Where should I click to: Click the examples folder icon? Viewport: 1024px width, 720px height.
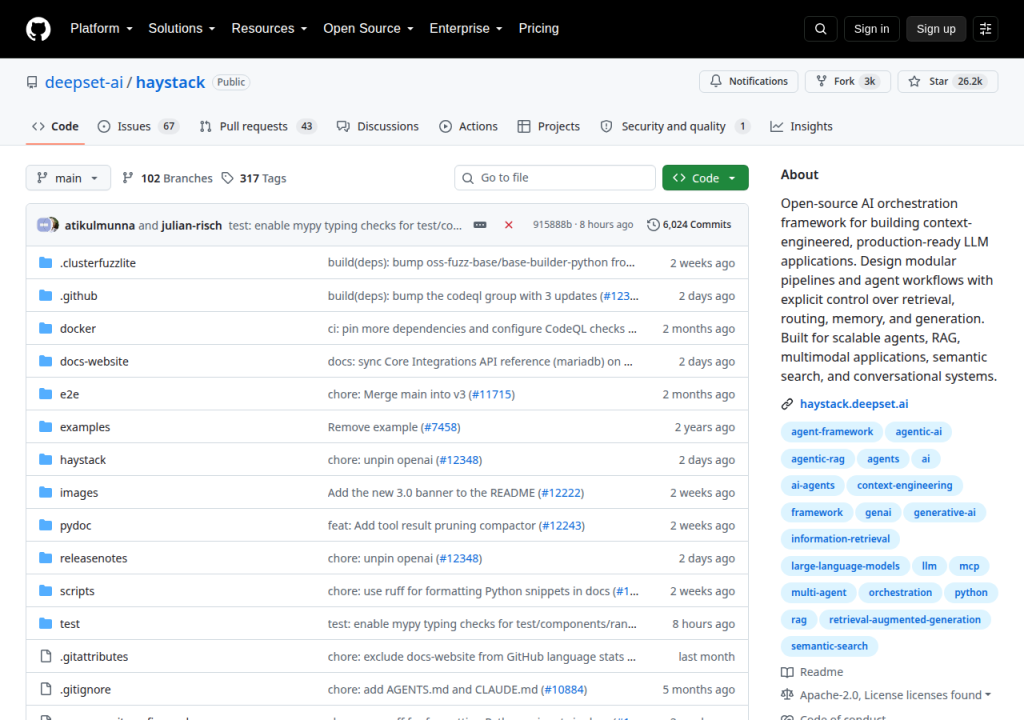pos(45,427)
